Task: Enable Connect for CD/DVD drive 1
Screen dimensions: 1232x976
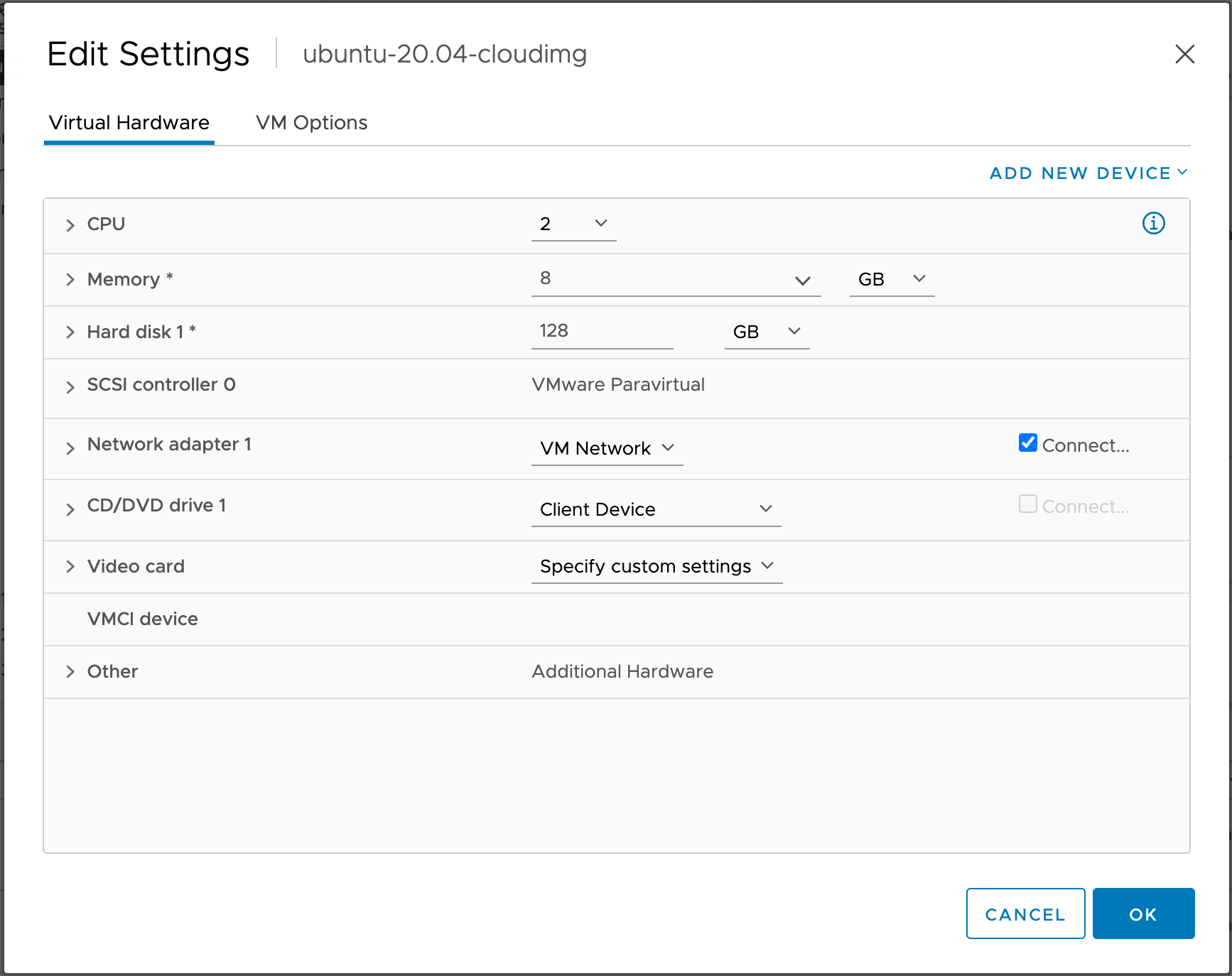Action: coord(1027,504)
